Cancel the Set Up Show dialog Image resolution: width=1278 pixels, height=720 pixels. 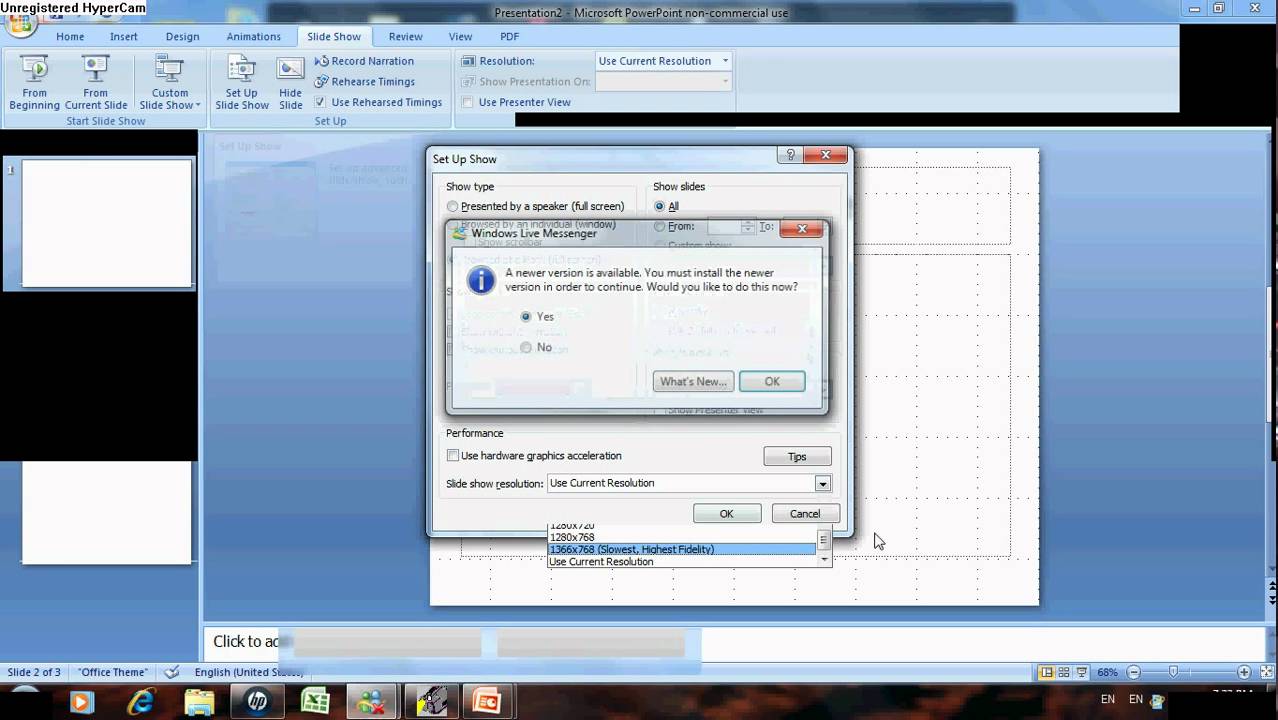click(805, 514)
